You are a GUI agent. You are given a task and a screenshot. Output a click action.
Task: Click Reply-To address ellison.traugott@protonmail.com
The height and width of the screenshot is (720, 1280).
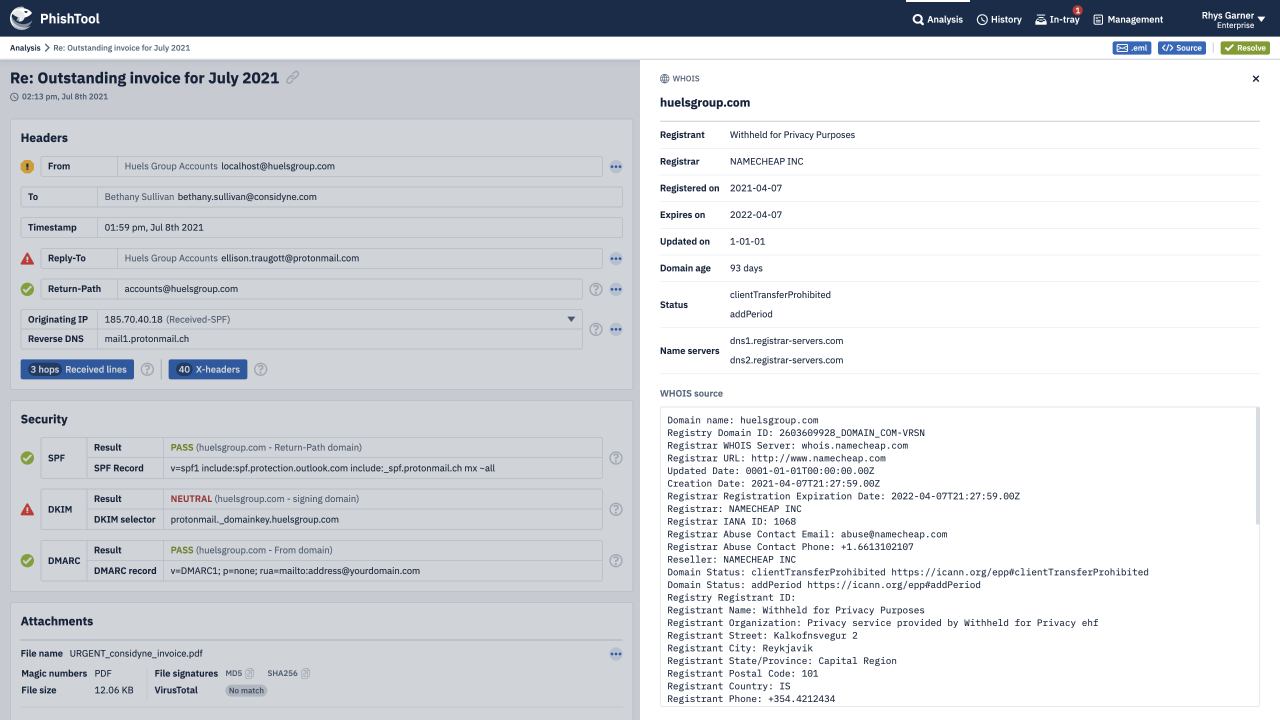coord(290,258)
